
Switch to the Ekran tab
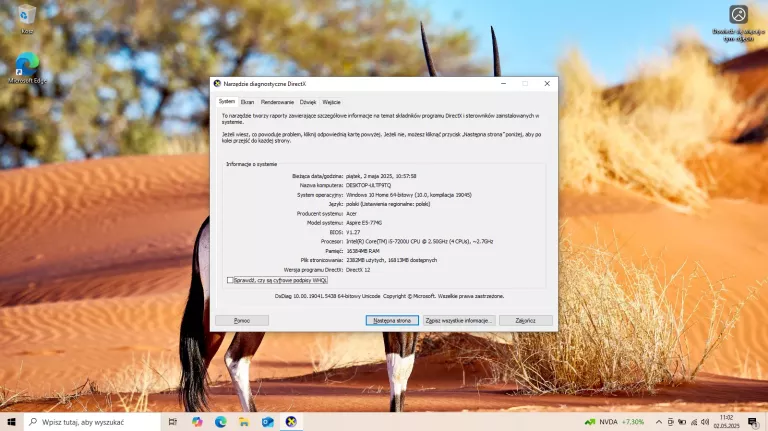tap(247, 102)
